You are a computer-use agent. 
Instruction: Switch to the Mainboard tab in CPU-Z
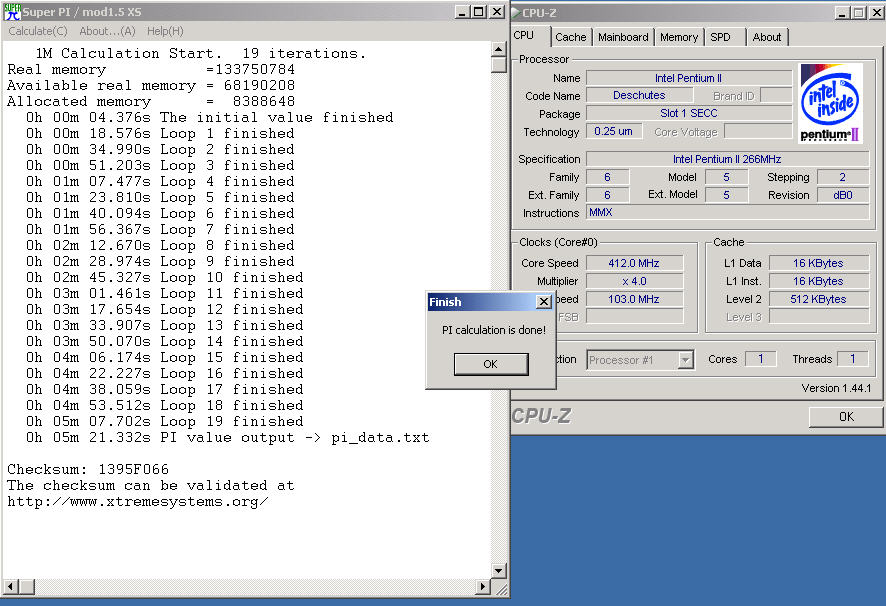[623, 37]
